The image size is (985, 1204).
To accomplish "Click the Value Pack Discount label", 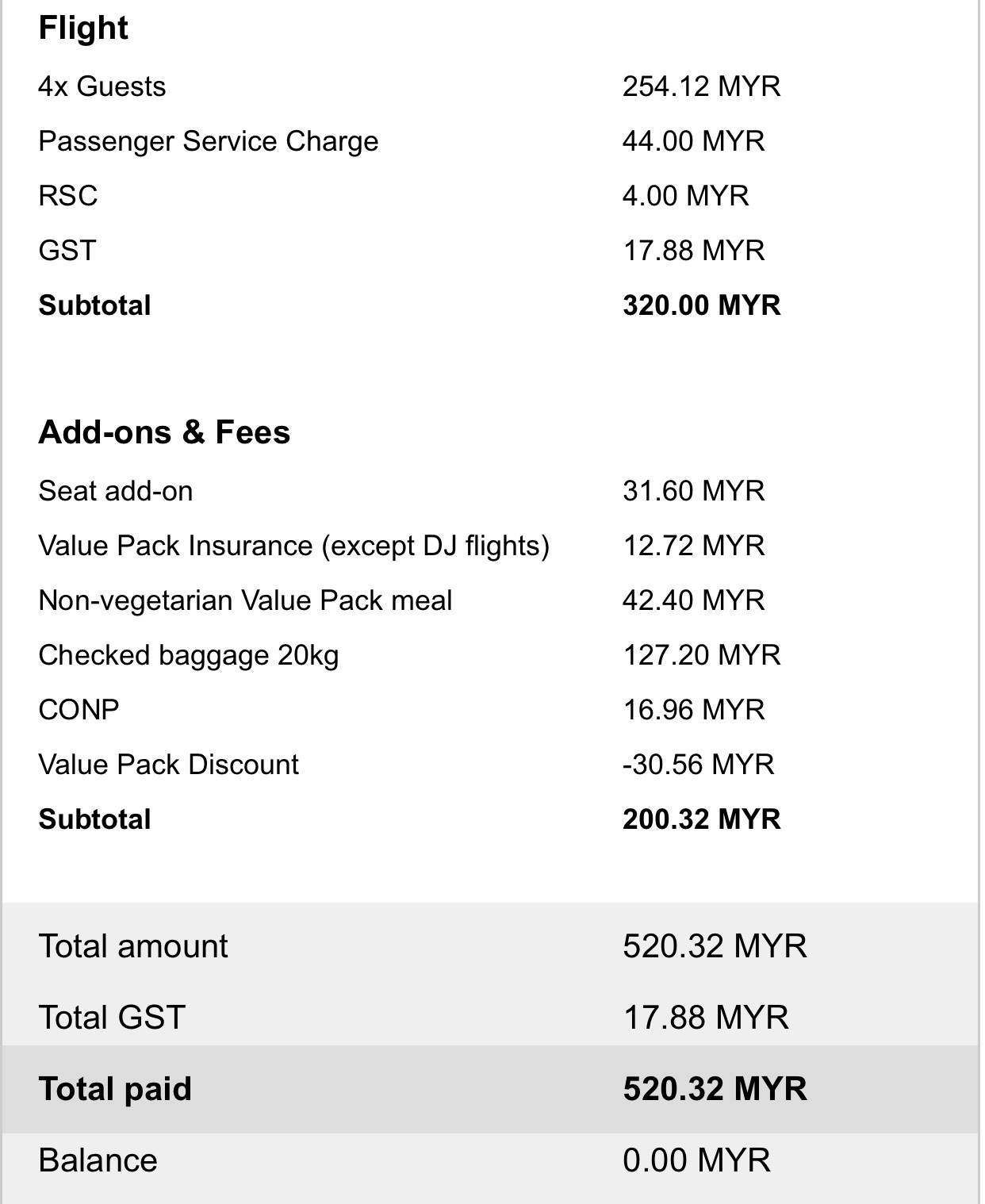I will 168,765.
